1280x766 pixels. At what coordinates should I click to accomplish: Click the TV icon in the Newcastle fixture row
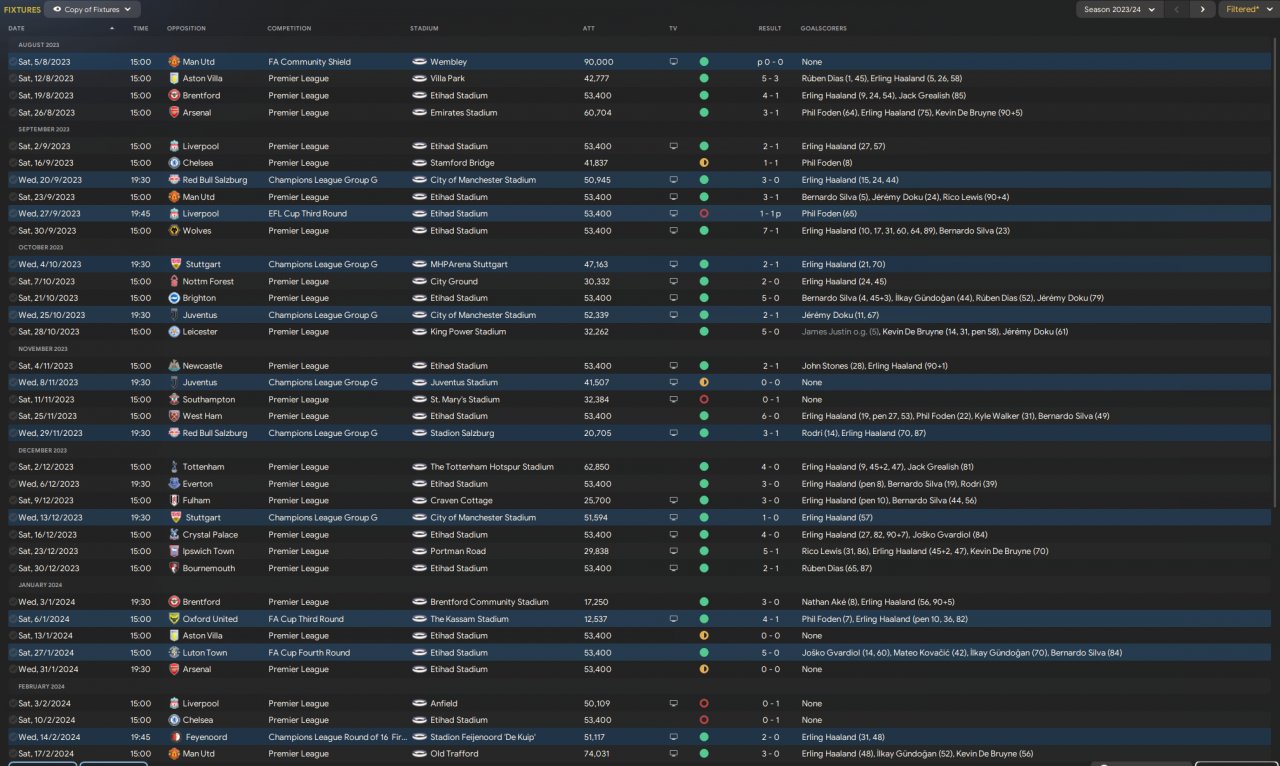click(673, 366)
